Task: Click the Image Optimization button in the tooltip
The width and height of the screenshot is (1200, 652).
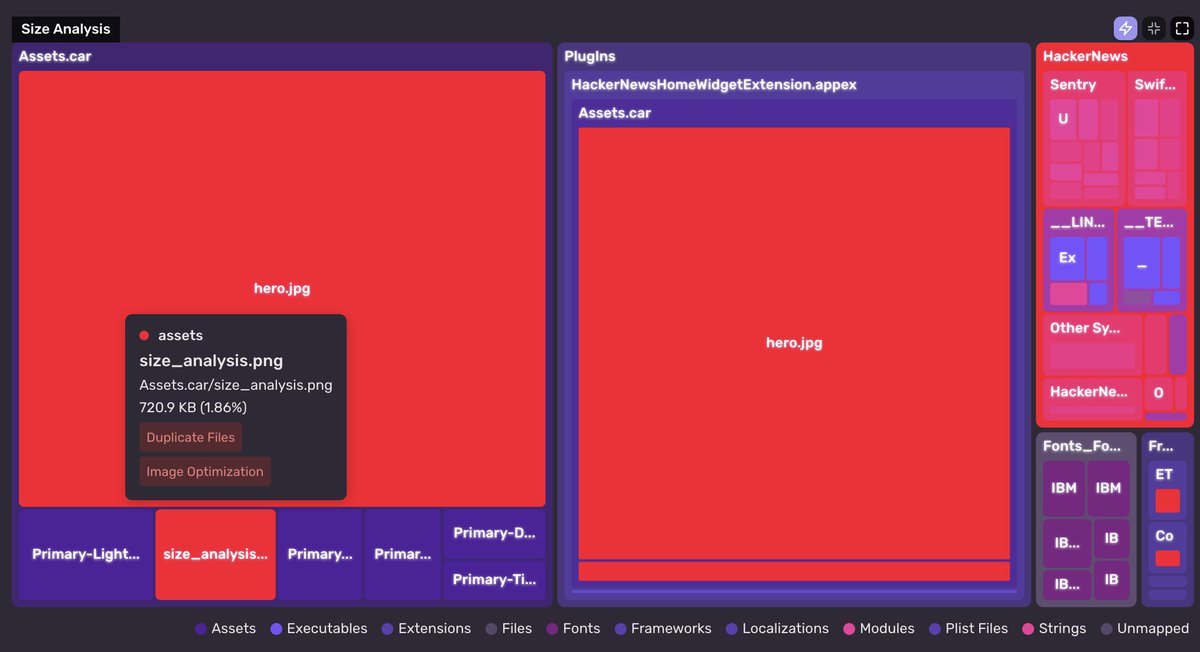Action: [205, 471]
